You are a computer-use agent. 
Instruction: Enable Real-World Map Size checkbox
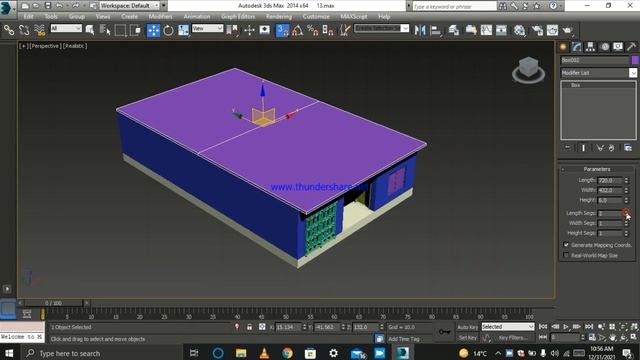click(x=566, y=255)
